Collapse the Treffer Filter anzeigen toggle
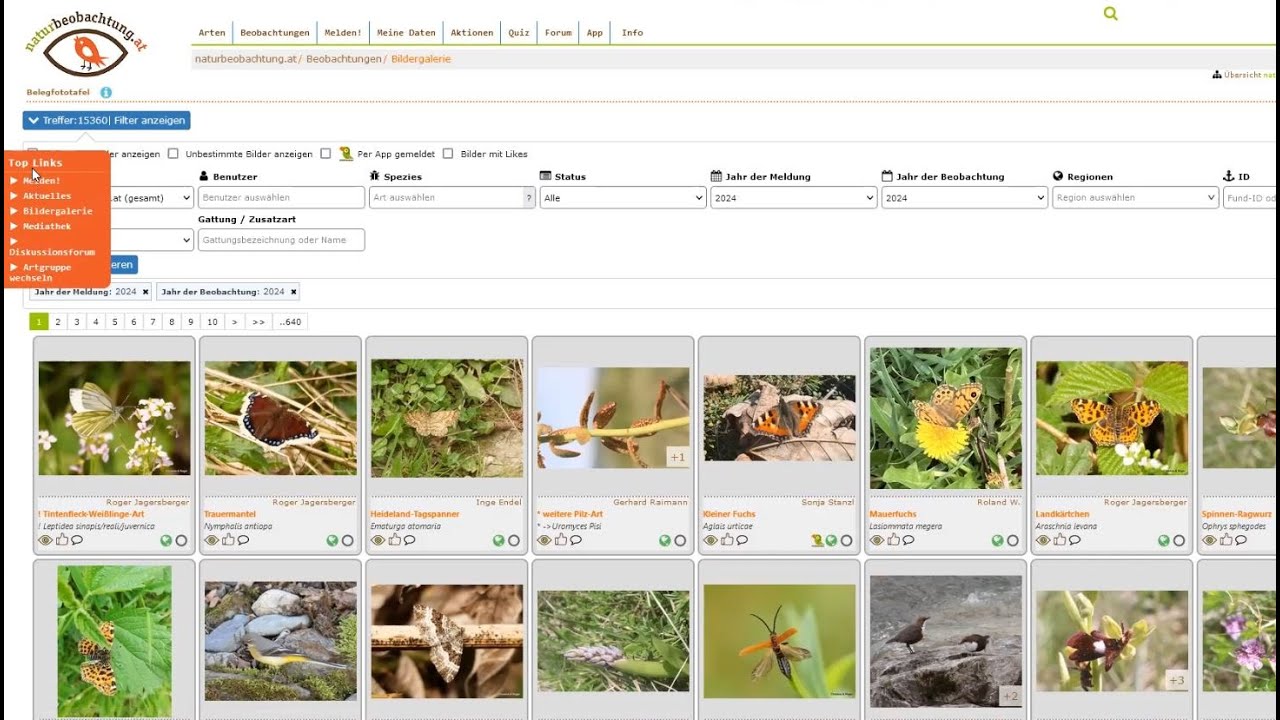The height and width of the screenshot is (720, 1280). (106, 120)
